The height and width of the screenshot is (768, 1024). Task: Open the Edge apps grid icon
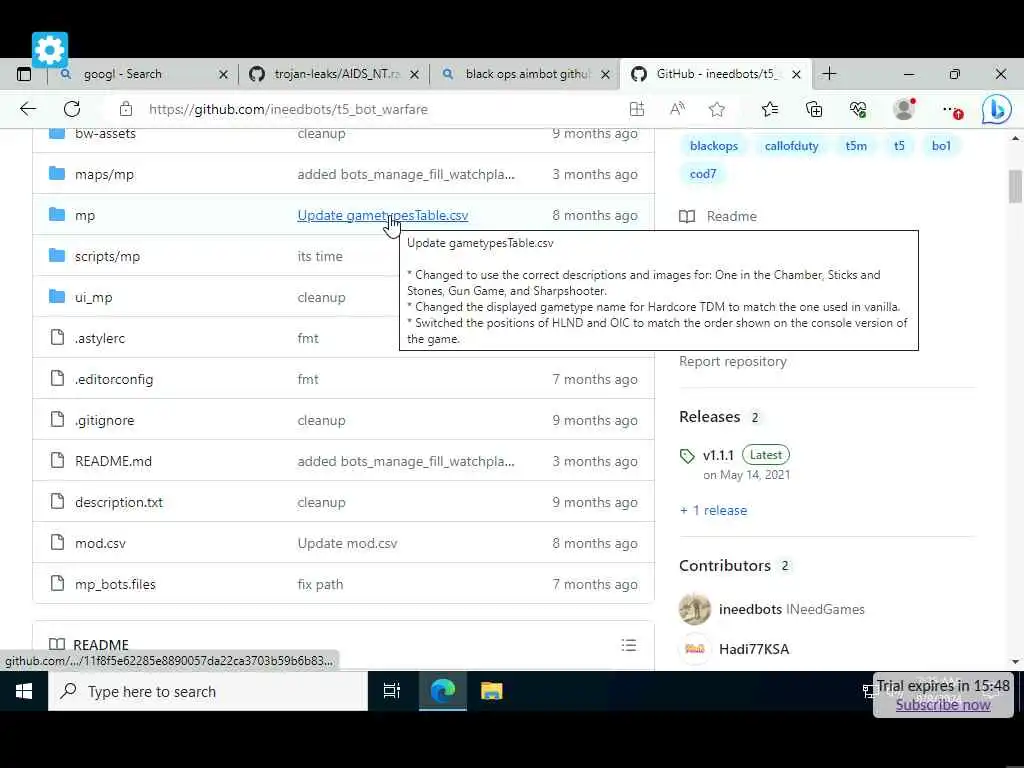click(637, 109)
